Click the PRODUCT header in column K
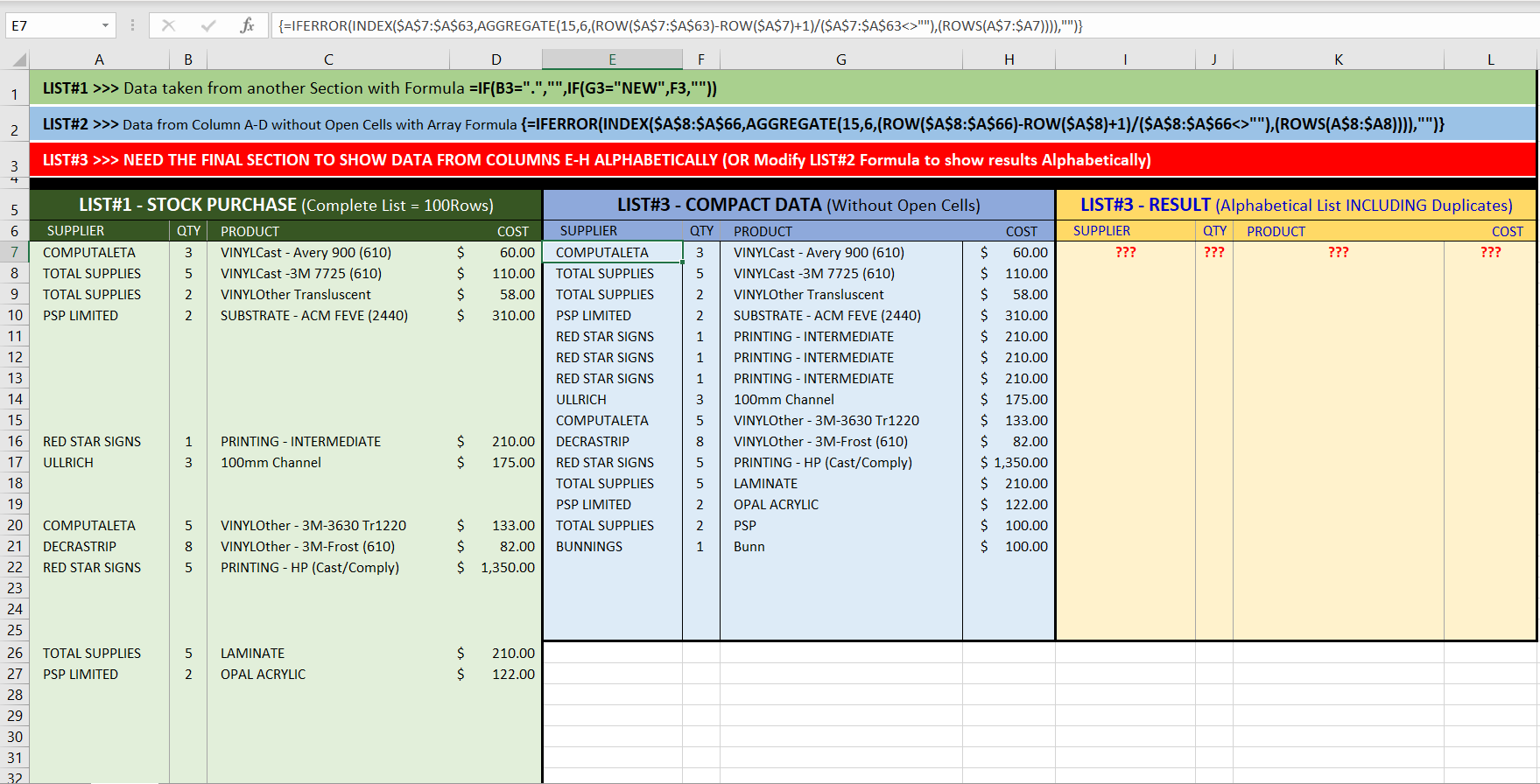Image resolution: width=1540 pixels, height=784 pixels. point(1276,231)
